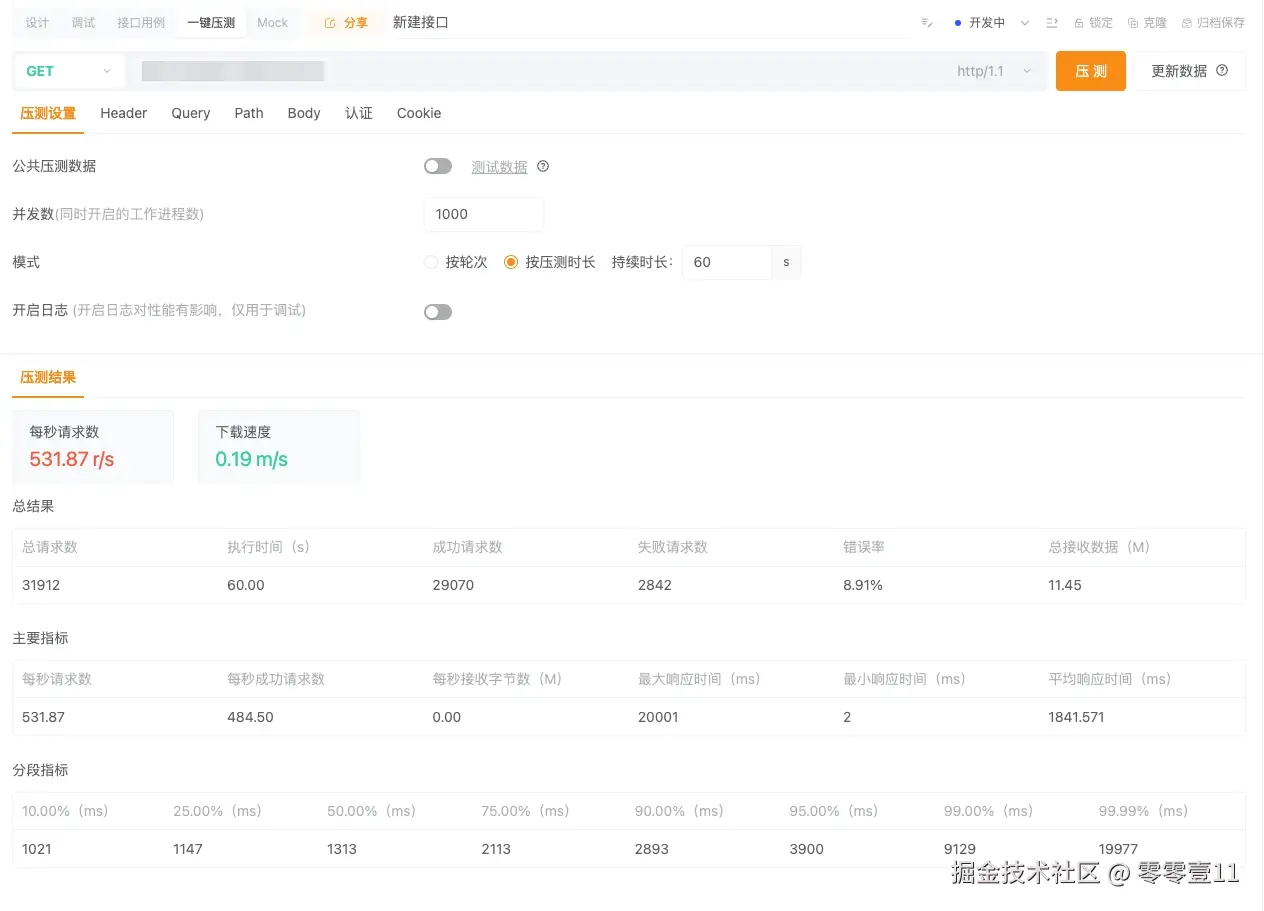Switch to the 设计 tab

[37, 22]
